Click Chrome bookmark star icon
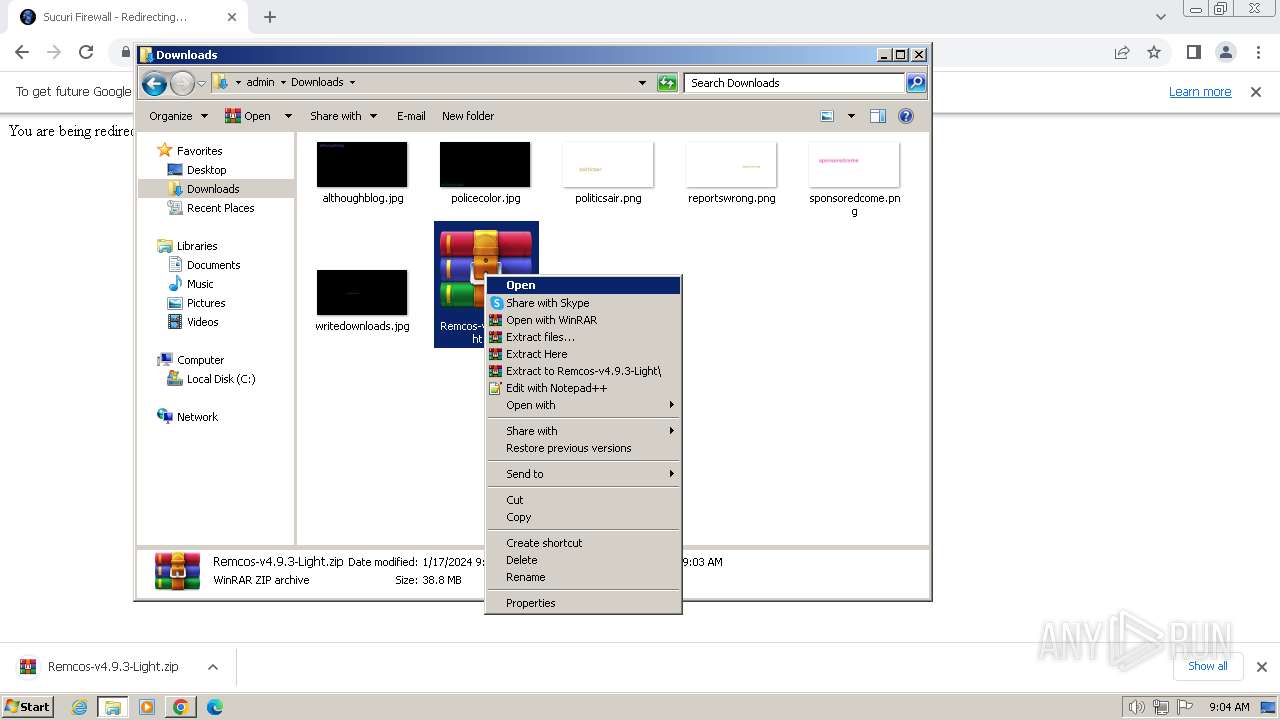The image size is (1280, 720). click(x=1154, y=52)
